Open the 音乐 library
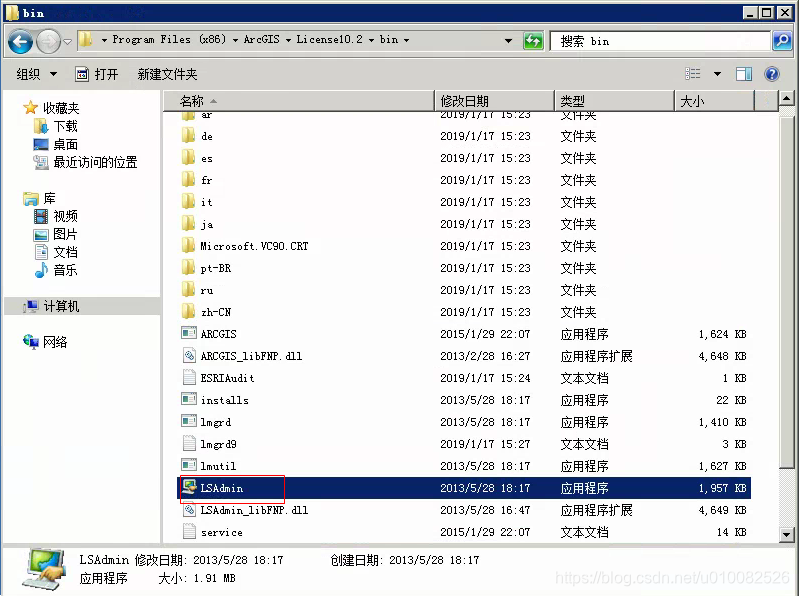 coord(55,270)
